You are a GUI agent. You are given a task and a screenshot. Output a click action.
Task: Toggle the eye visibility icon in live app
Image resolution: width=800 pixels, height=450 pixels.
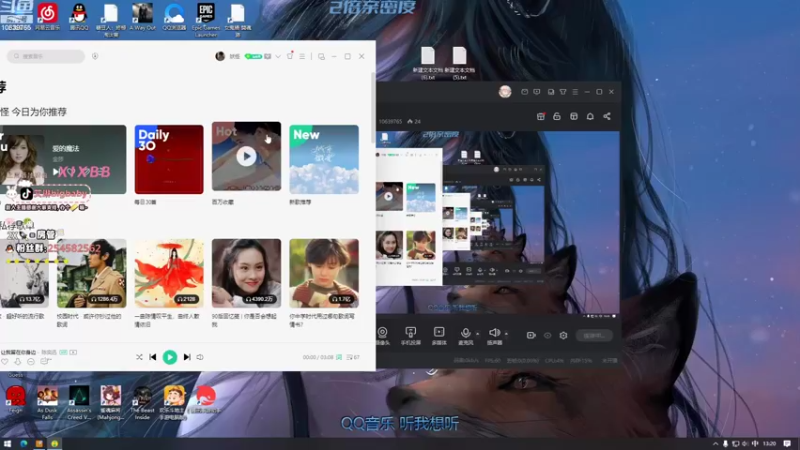click(x=547, y=335)
